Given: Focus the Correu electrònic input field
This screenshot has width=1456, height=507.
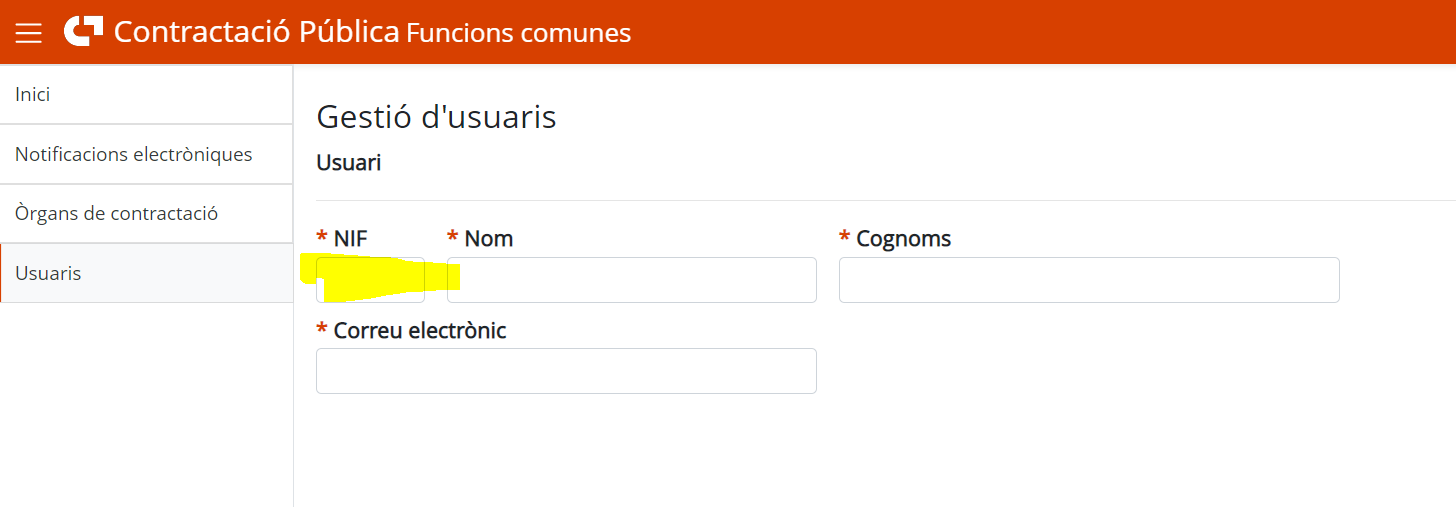Looking at the screenshot, I should click(566, 371).
